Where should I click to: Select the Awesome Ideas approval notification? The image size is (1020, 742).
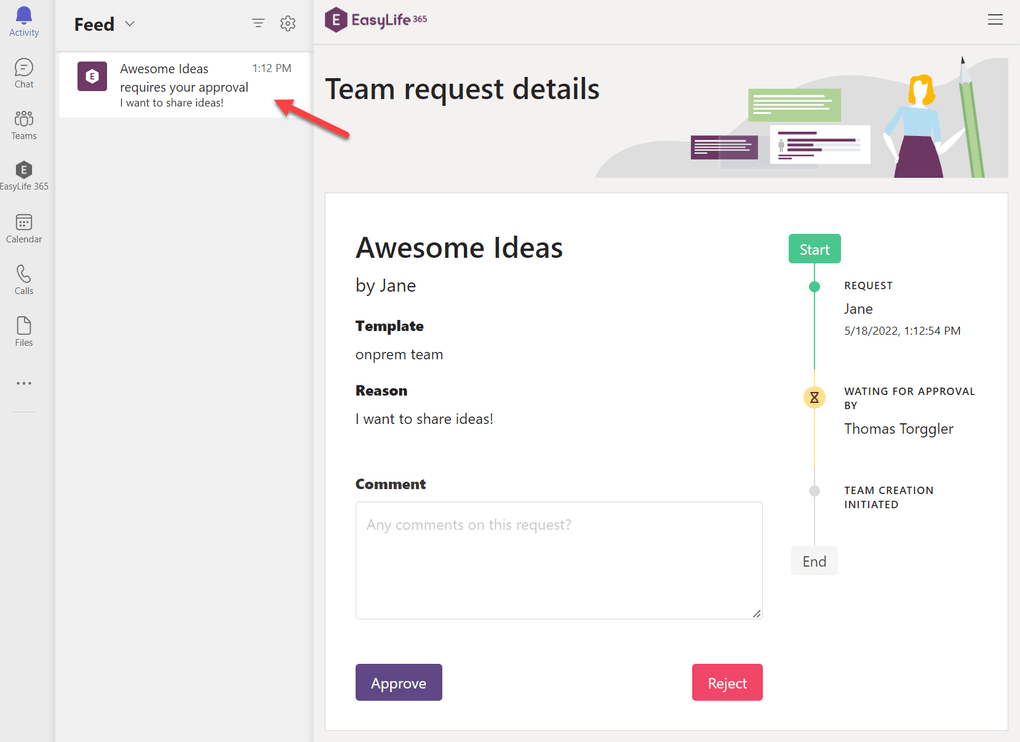click(184, 85)
